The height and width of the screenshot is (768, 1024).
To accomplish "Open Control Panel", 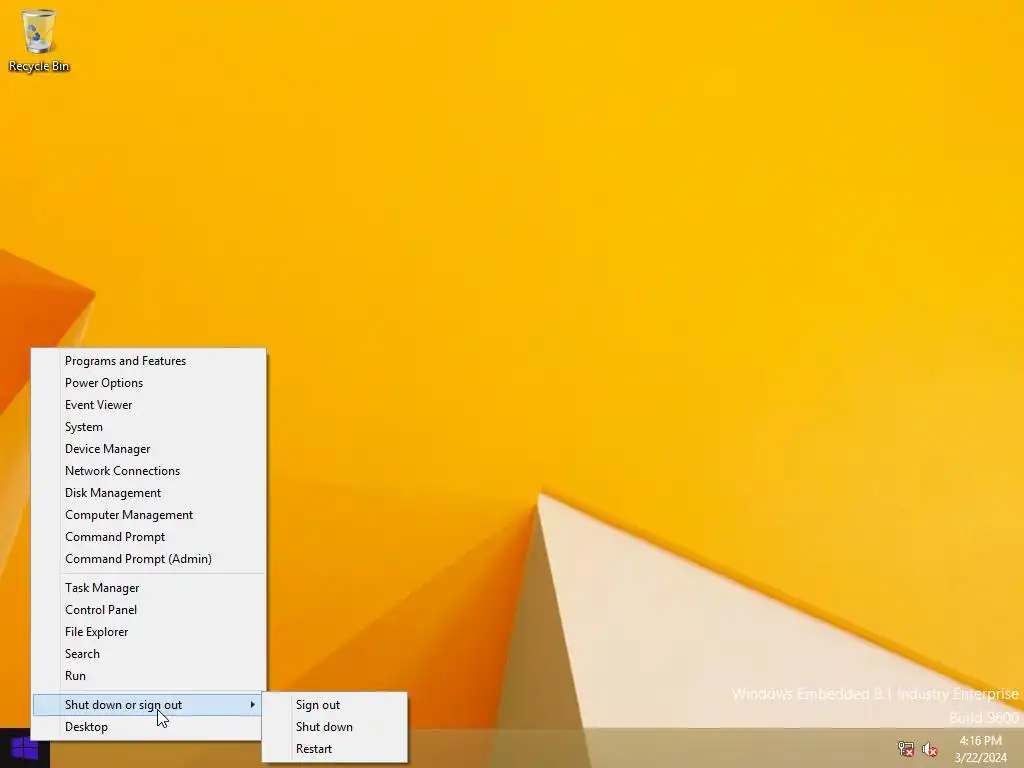I will 149,610.
